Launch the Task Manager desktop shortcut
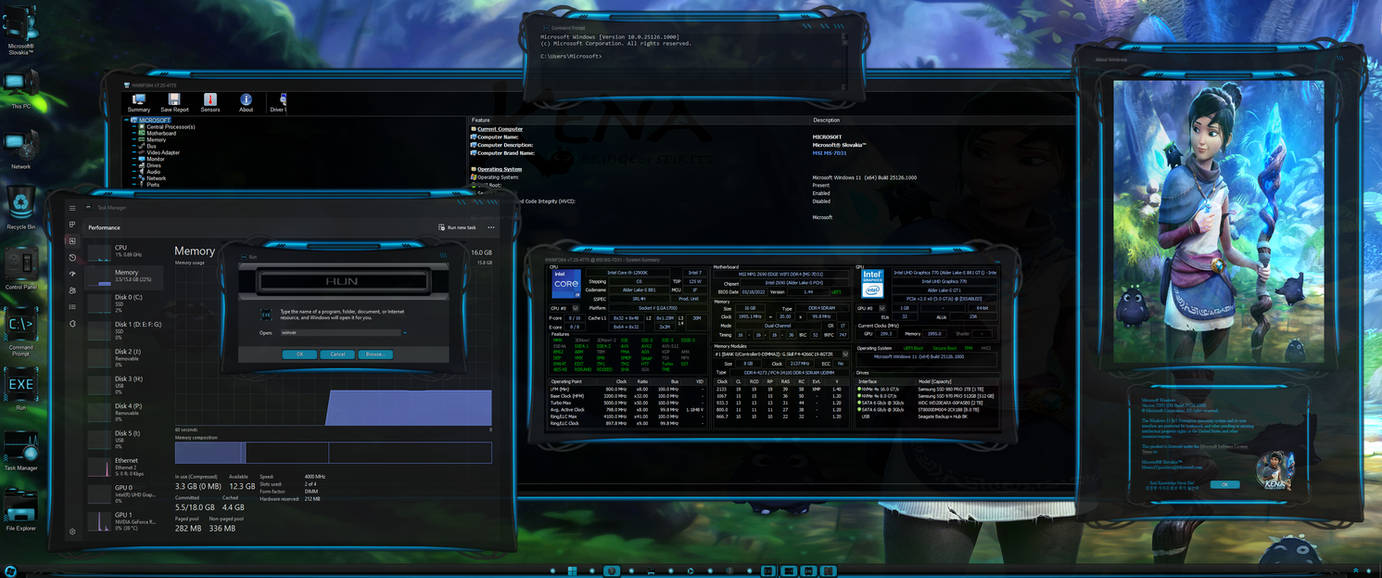This screenshot has height=578, width=1382. click(21, 450)
